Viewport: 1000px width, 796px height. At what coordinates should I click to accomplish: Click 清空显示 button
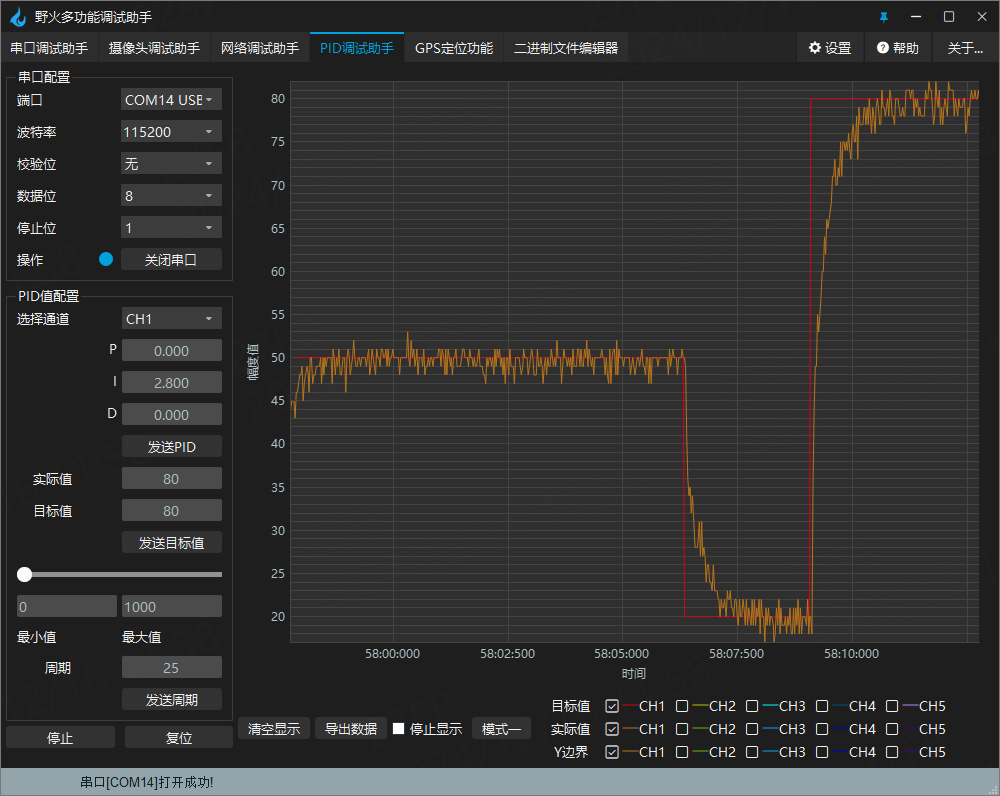coord(274,728)
